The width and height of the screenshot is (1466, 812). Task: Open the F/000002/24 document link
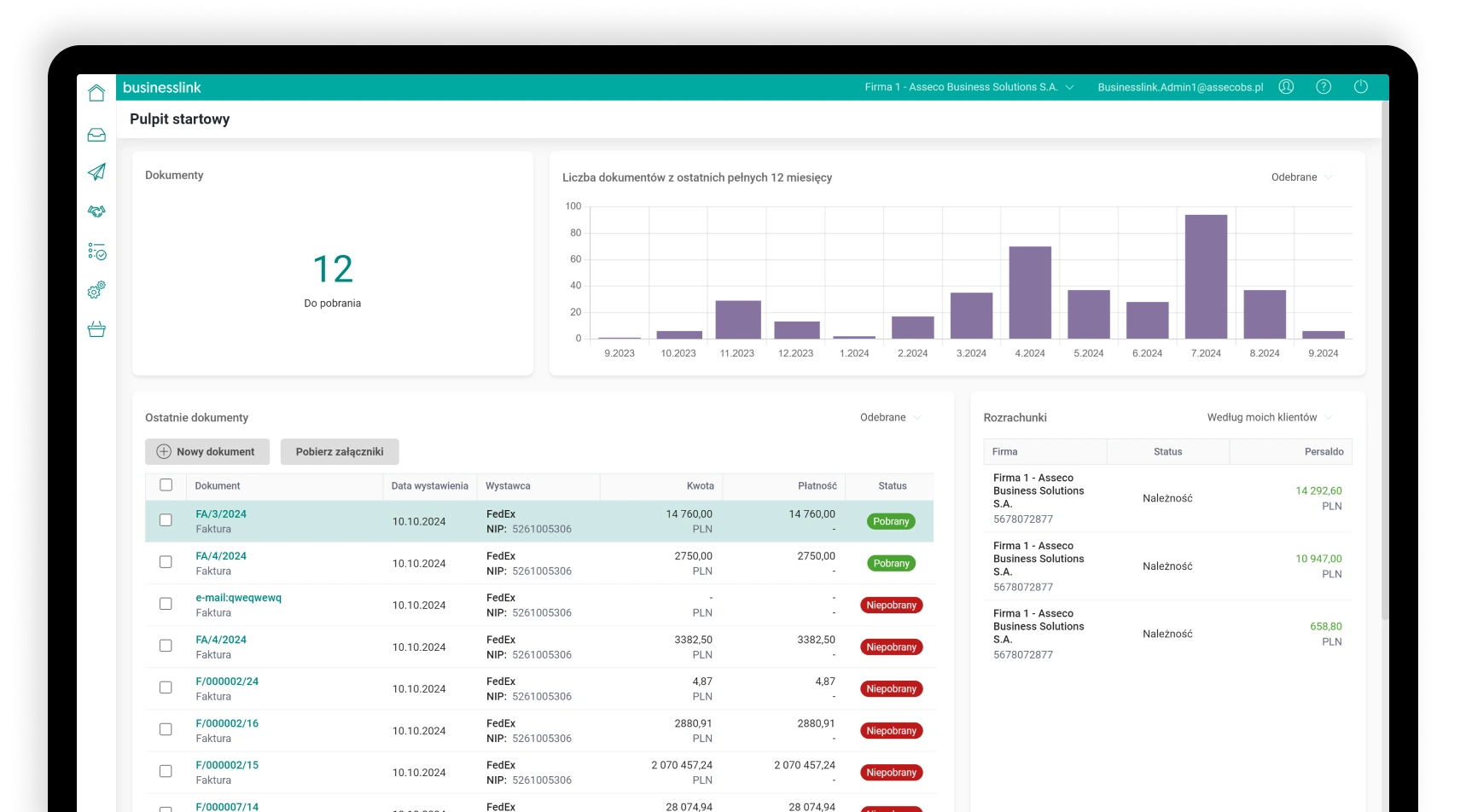pos(227,681)
